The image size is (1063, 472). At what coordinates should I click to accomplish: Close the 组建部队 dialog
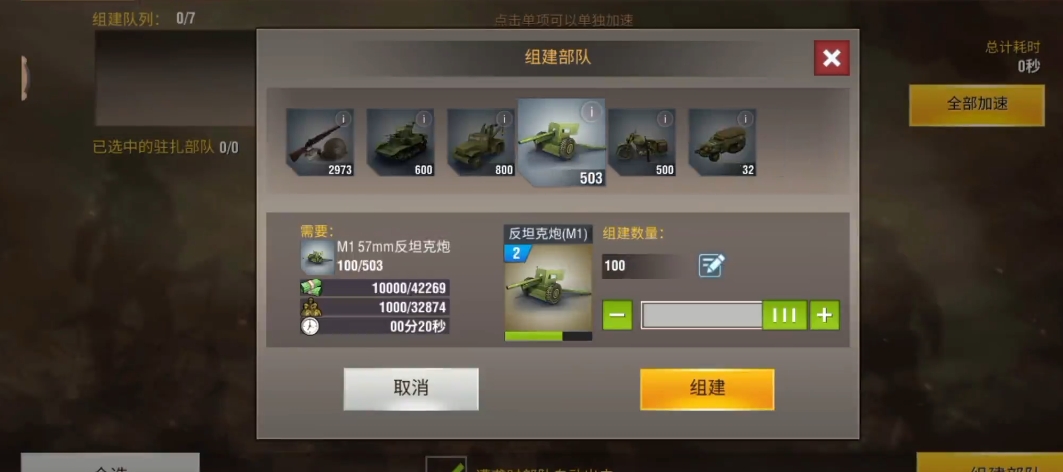tap(832, 58)
